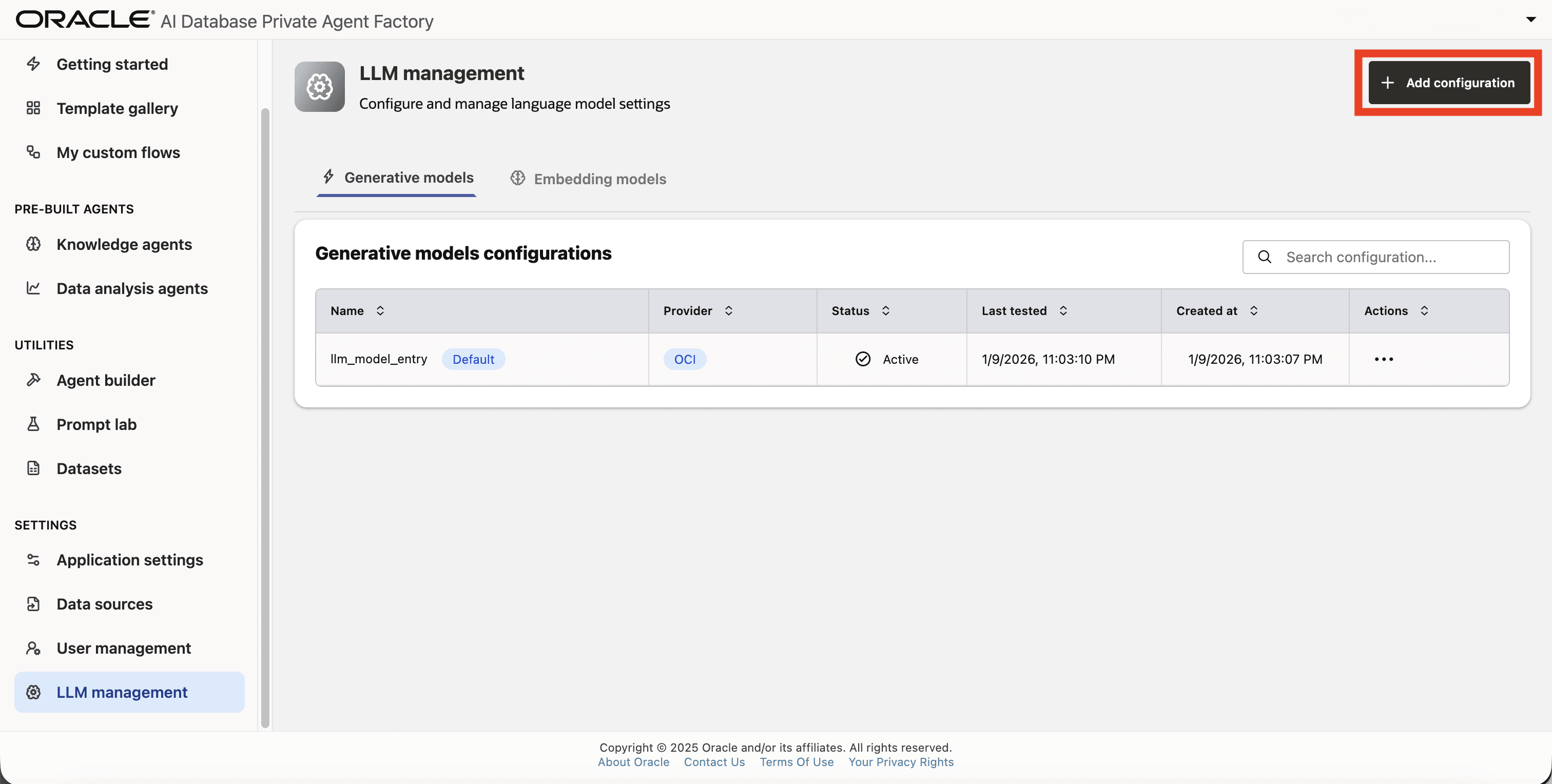Screen dimensions: 1552x784
Task: Open the About Oracle link
Action: [633, 762]
